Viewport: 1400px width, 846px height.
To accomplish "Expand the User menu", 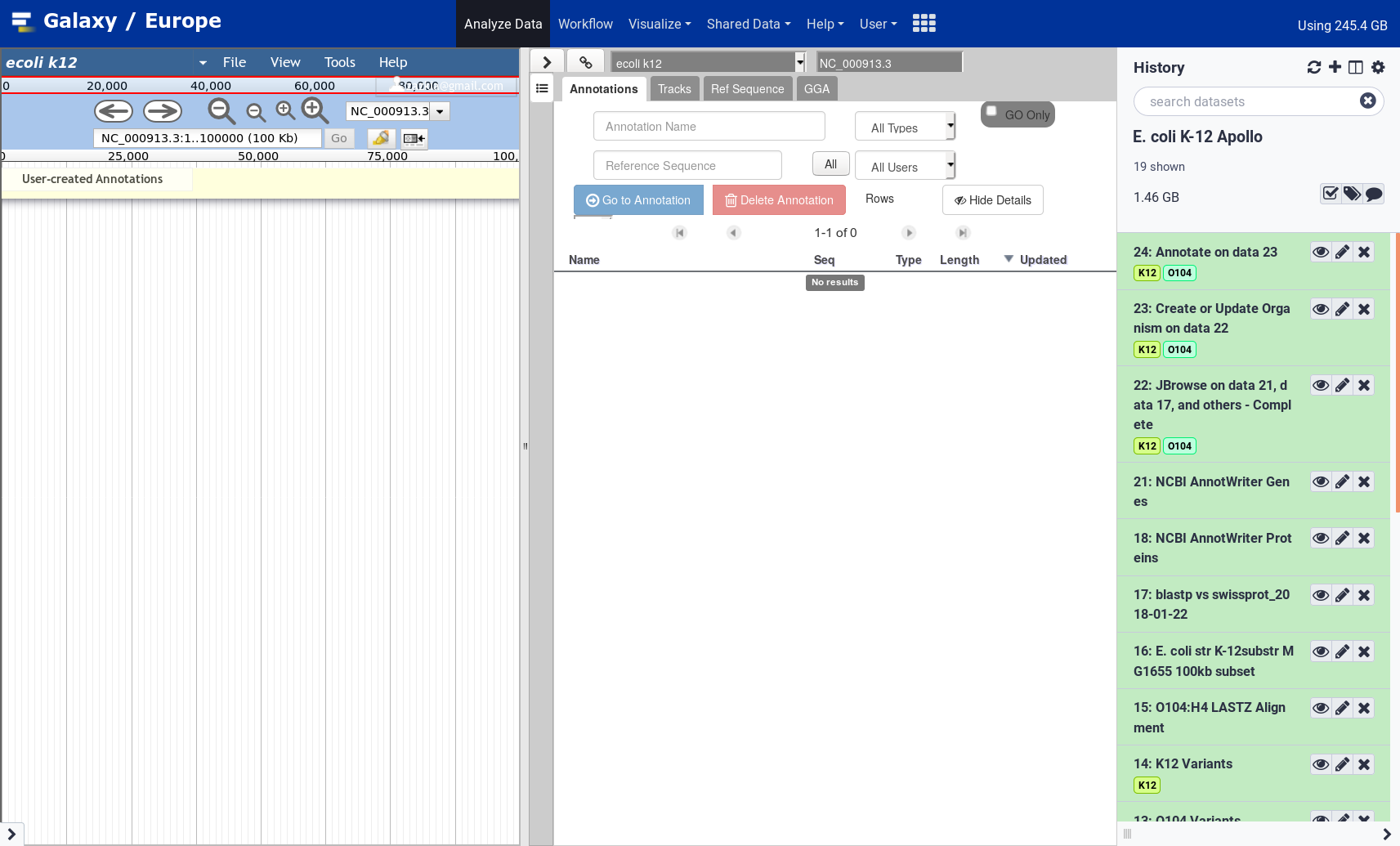I will point(878,24).
